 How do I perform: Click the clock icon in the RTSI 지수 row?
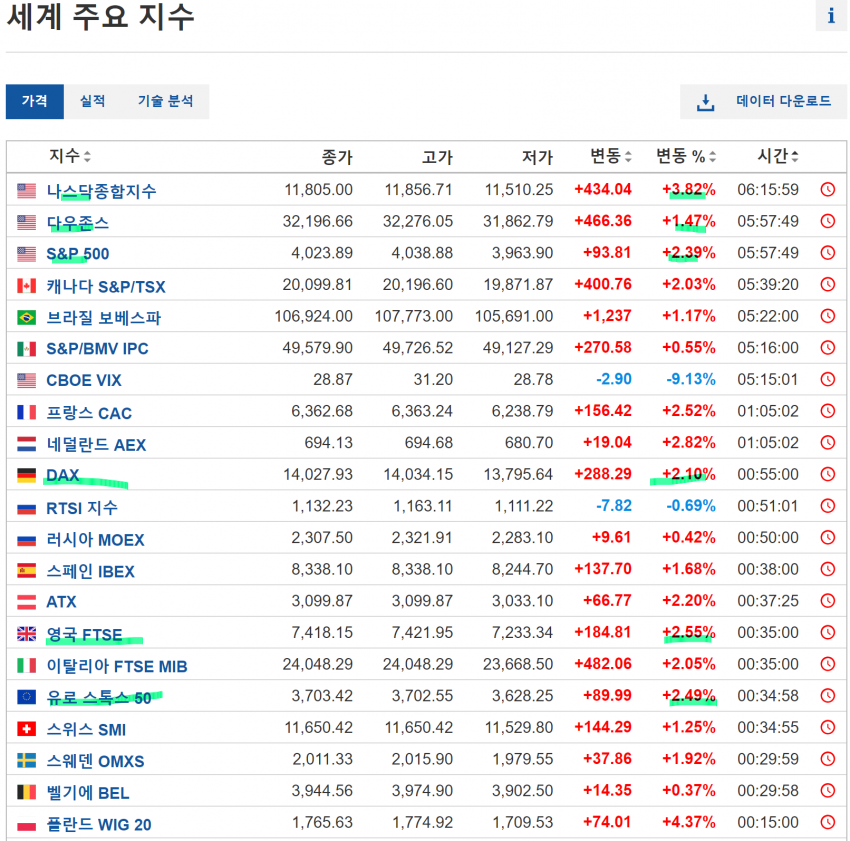828,506
